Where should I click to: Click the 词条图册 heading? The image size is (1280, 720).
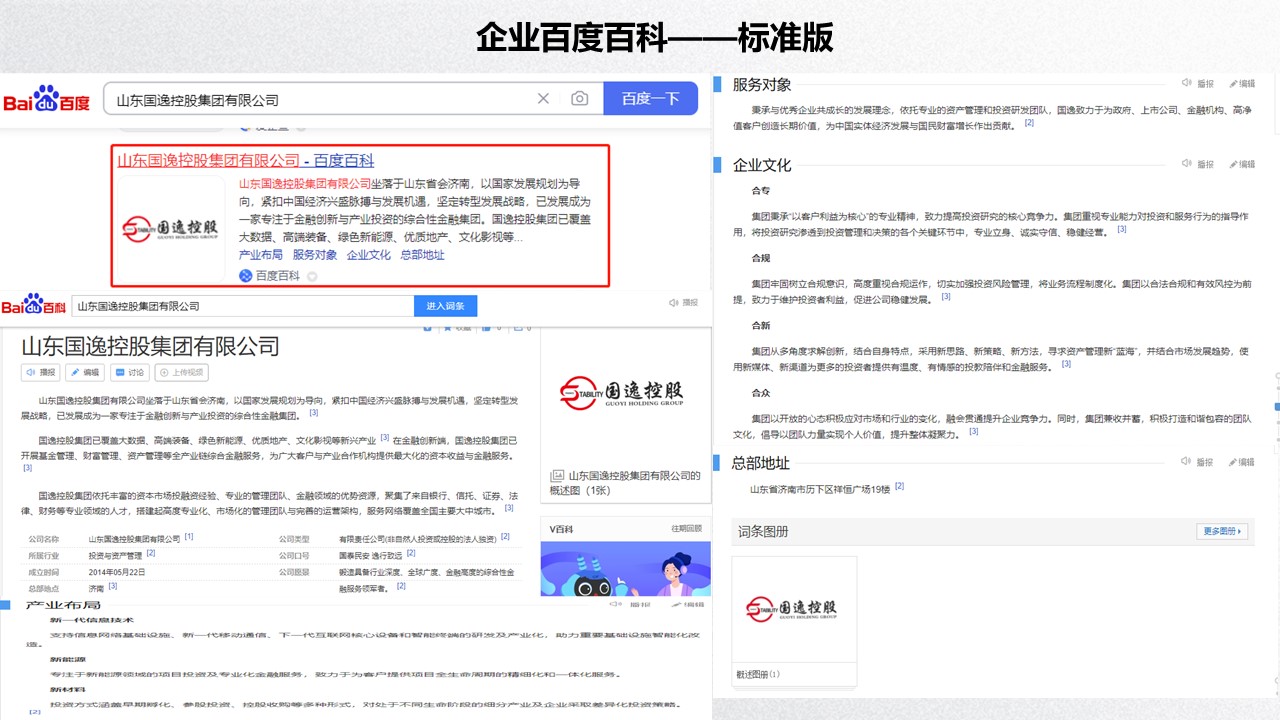pyautogui.click(x=763, y=532)
